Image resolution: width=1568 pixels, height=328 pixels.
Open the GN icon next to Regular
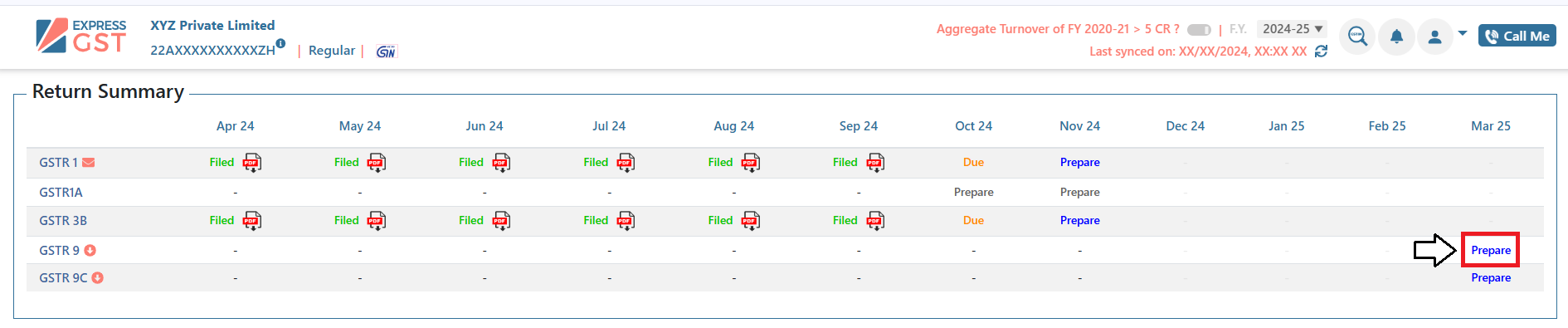pyautogui.click(x=386, y=51)
